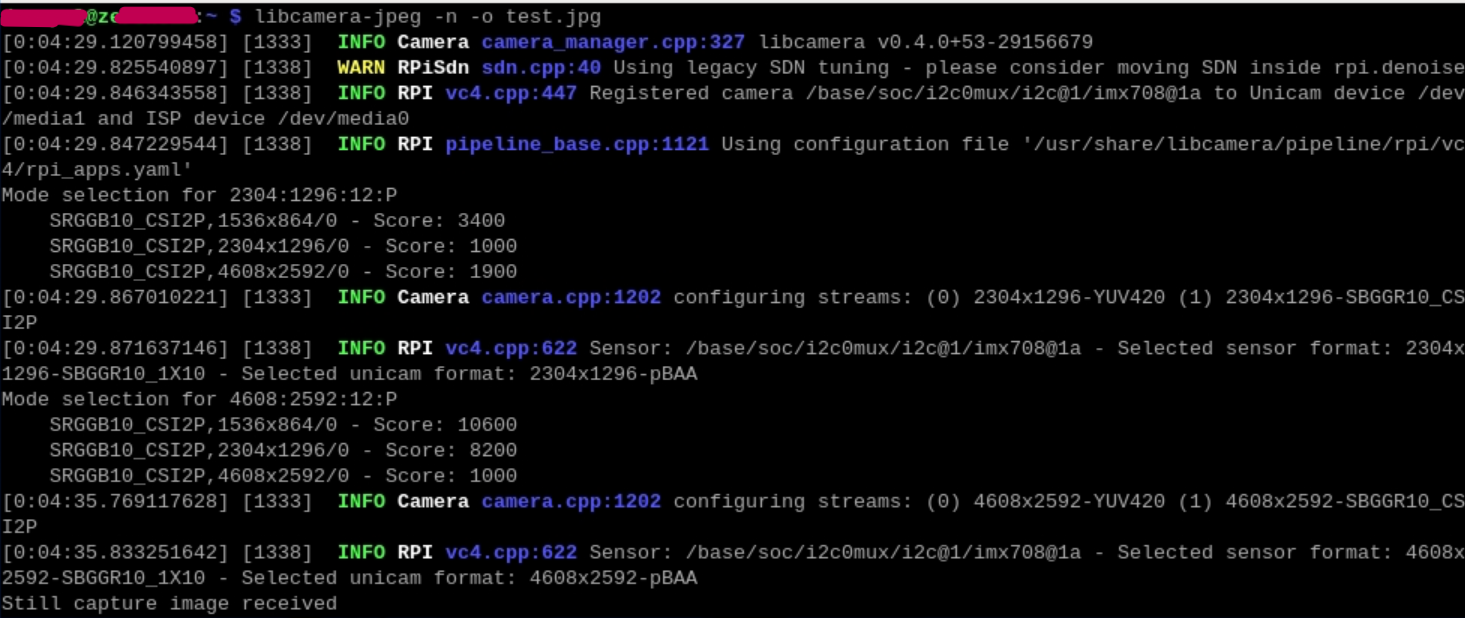Click 'Selected unicam format: 2304x1296-pBAA' text
The image size is (1465, 618).
[x=469, y=374]
